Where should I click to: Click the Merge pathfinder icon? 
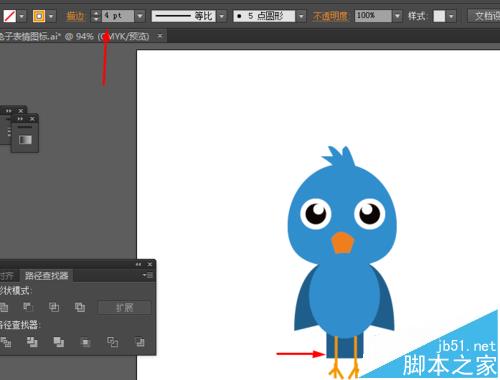[x=59, y=342]
